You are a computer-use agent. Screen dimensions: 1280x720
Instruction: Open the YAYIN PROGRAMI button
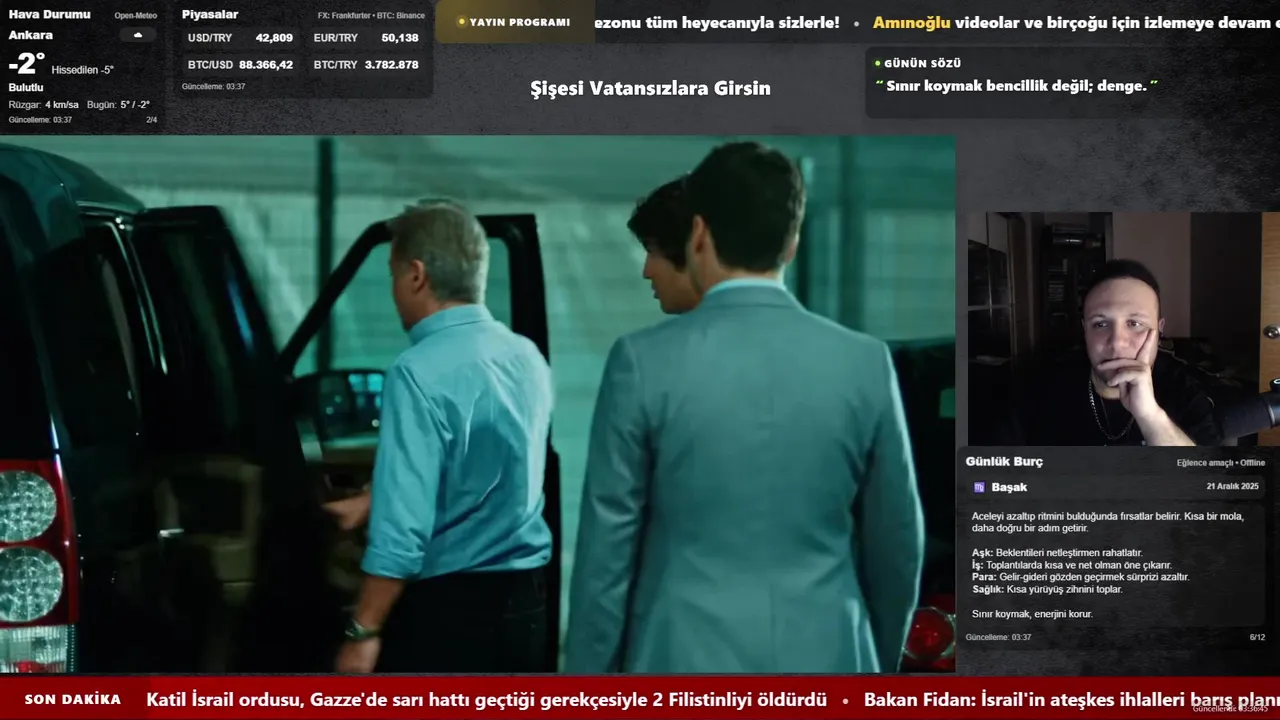[x=514, y=22]
